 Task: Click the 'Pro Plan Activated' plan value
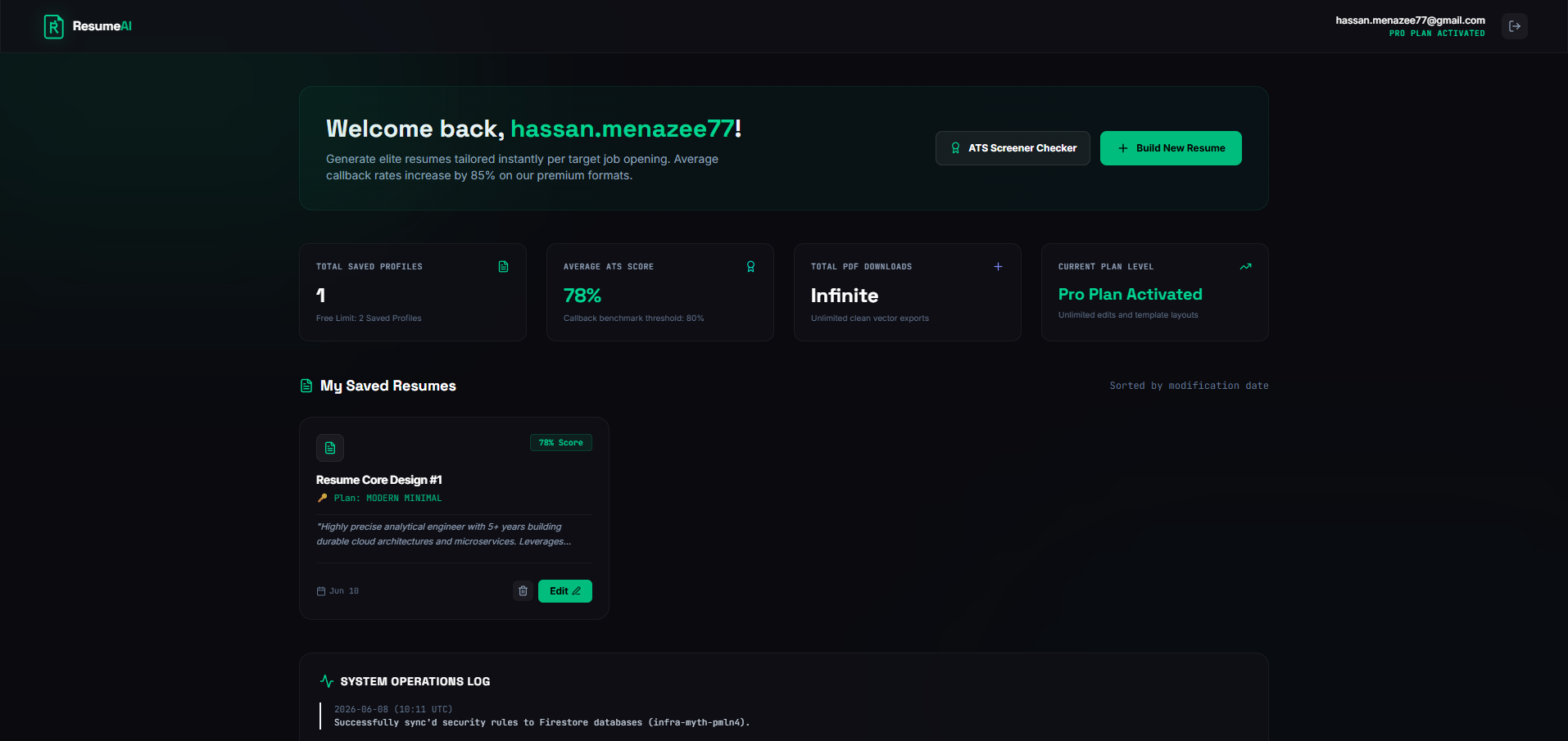pyautogui.click(x=1131, y=294)
